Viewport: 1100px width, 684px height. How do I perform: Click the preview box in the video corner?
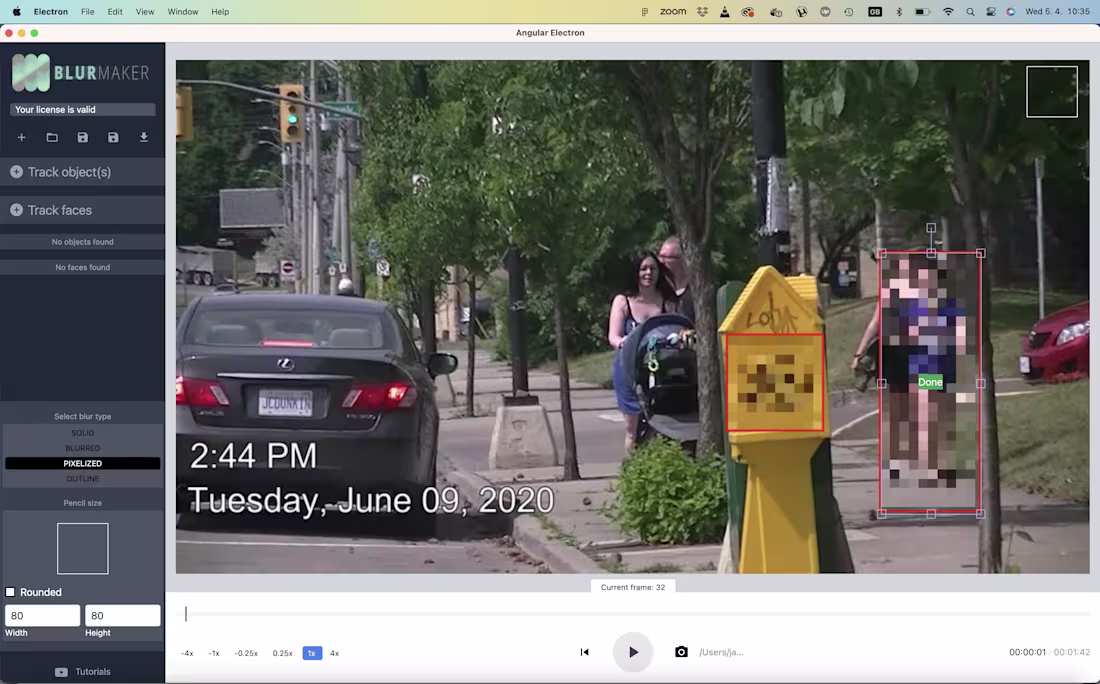pos(1052,91)
